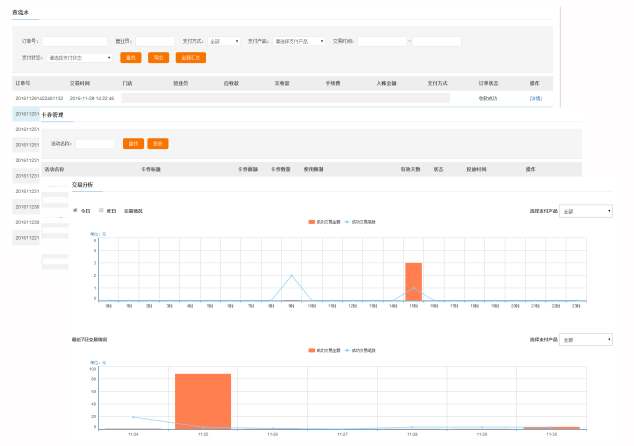Open 选择支付产品 dropdown above today's chart
634x446 pixels.
click(x=586, y=211)
